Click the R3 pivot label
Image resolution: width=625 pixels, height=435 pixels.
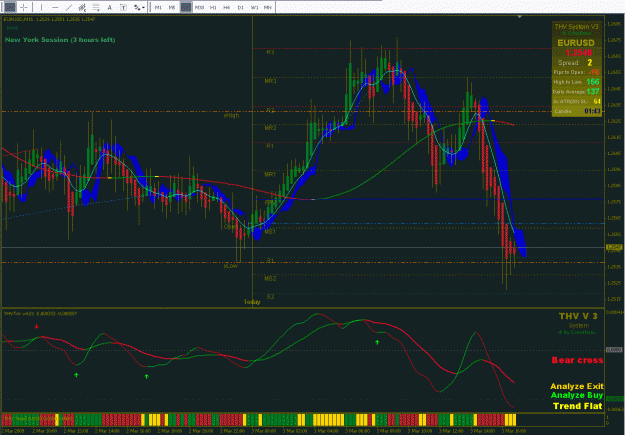270,52
